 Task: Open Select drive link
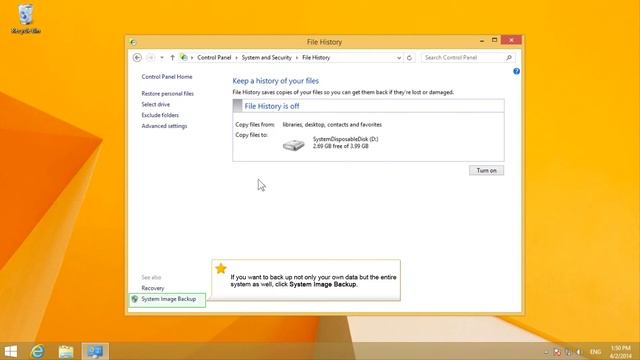156,104
